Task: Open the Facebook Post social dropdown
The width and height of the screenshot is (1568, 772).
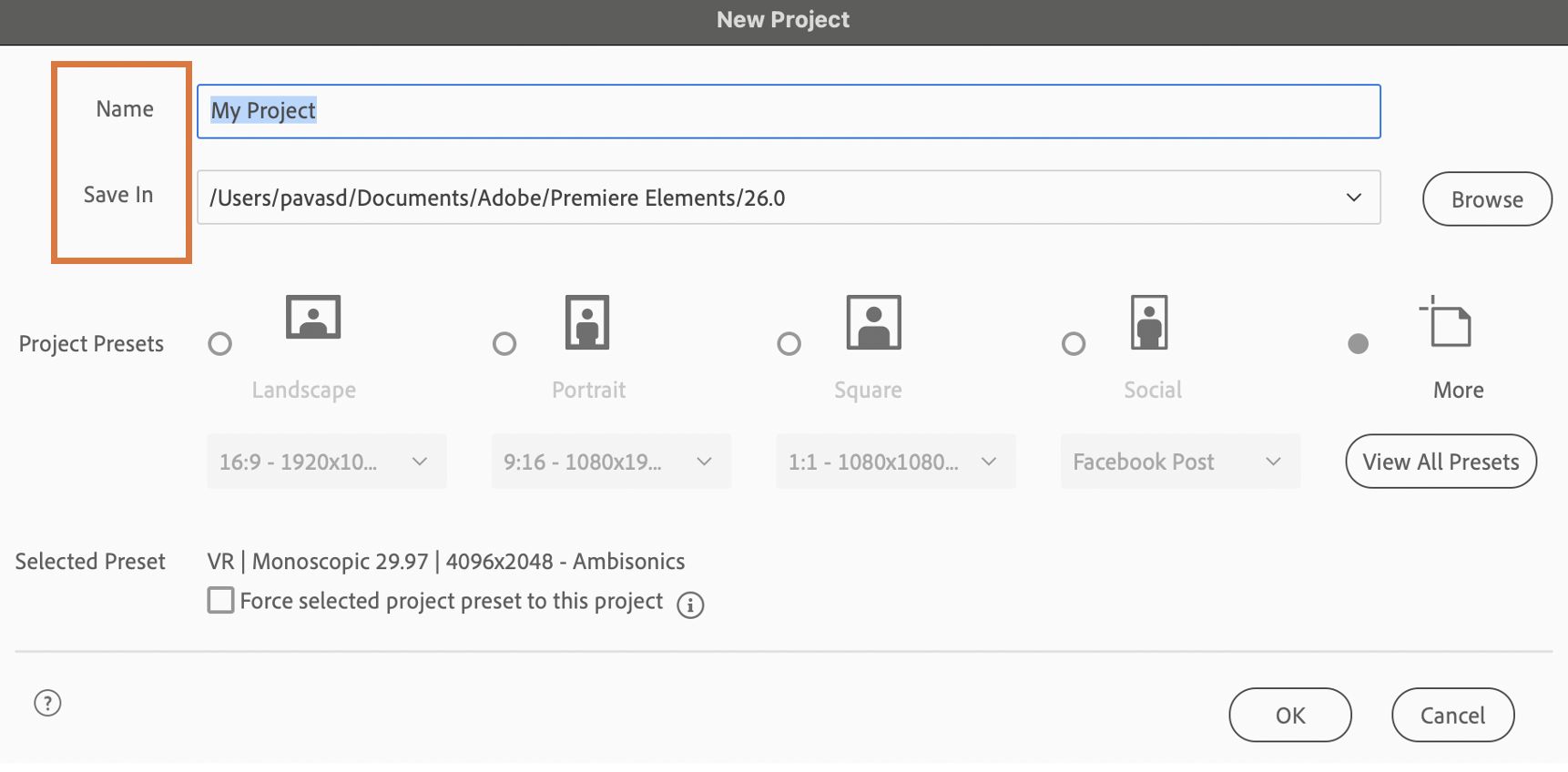Action: click(1179, 462)
